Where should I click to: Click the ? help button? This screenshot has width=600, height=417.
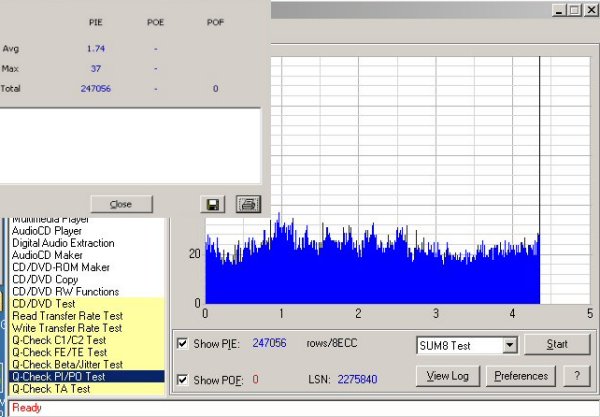tap(577, 376)
